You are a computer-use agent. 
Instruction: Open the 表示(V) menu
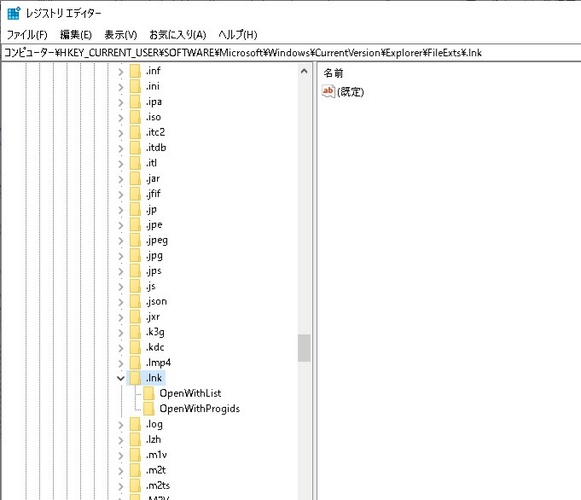point(120,35)
